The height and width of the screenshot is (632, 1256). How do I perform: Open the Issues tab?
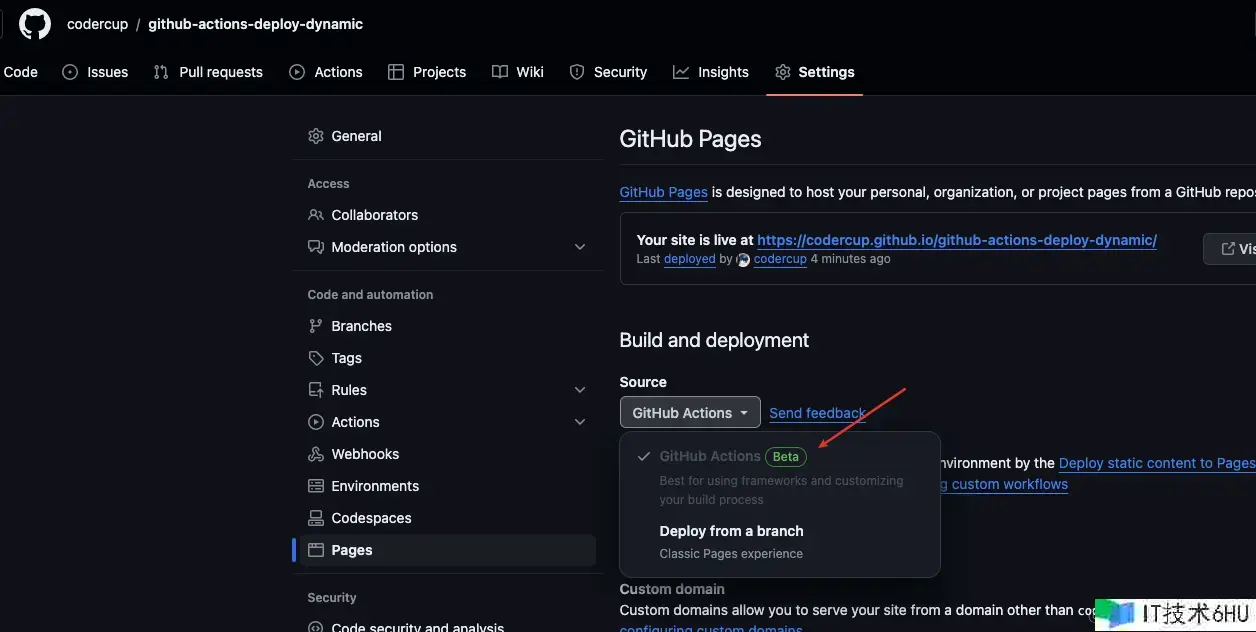[95, 72]
